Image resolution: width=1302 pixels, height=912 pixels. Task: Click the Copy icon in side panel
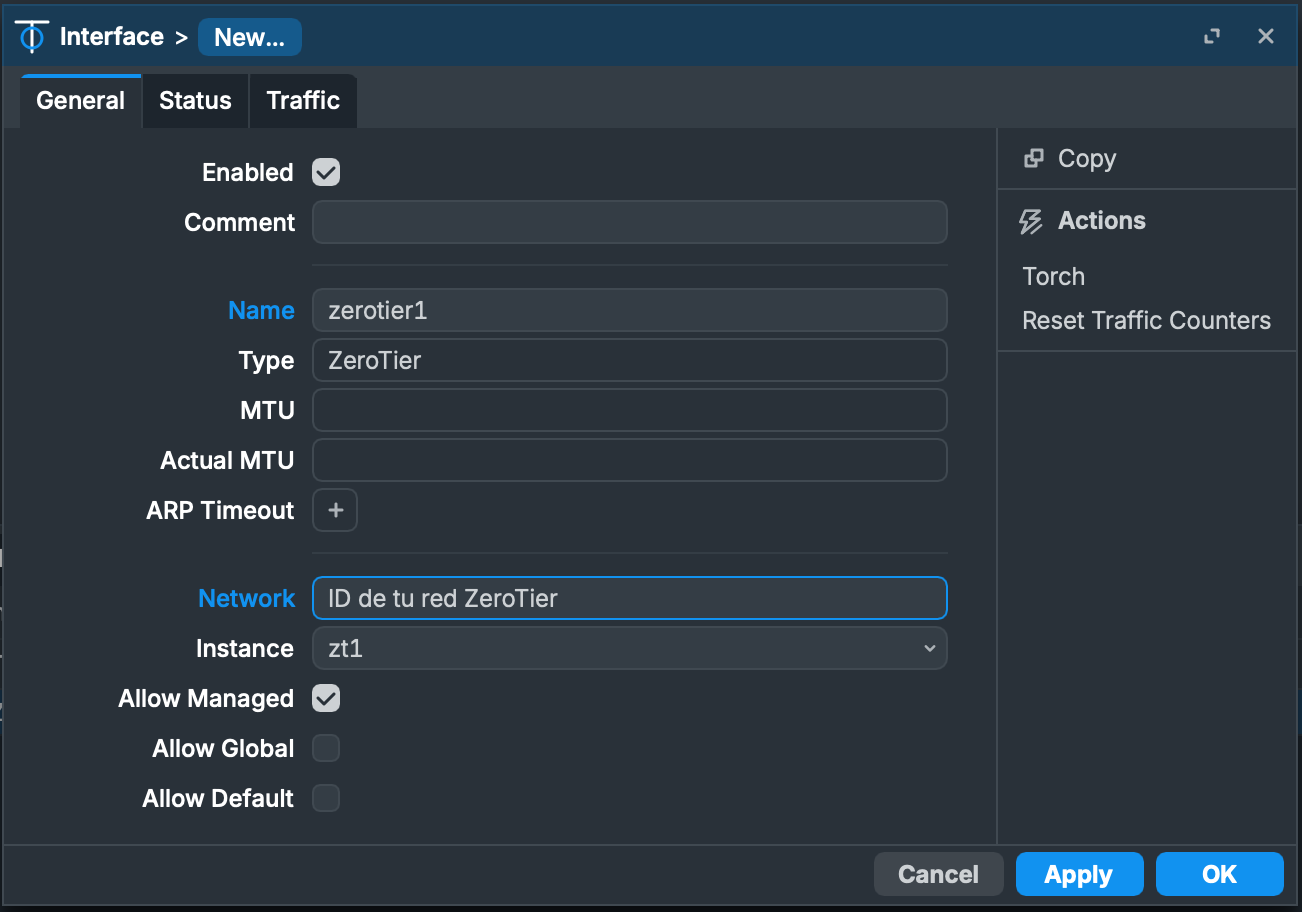tap(1034, 159)
